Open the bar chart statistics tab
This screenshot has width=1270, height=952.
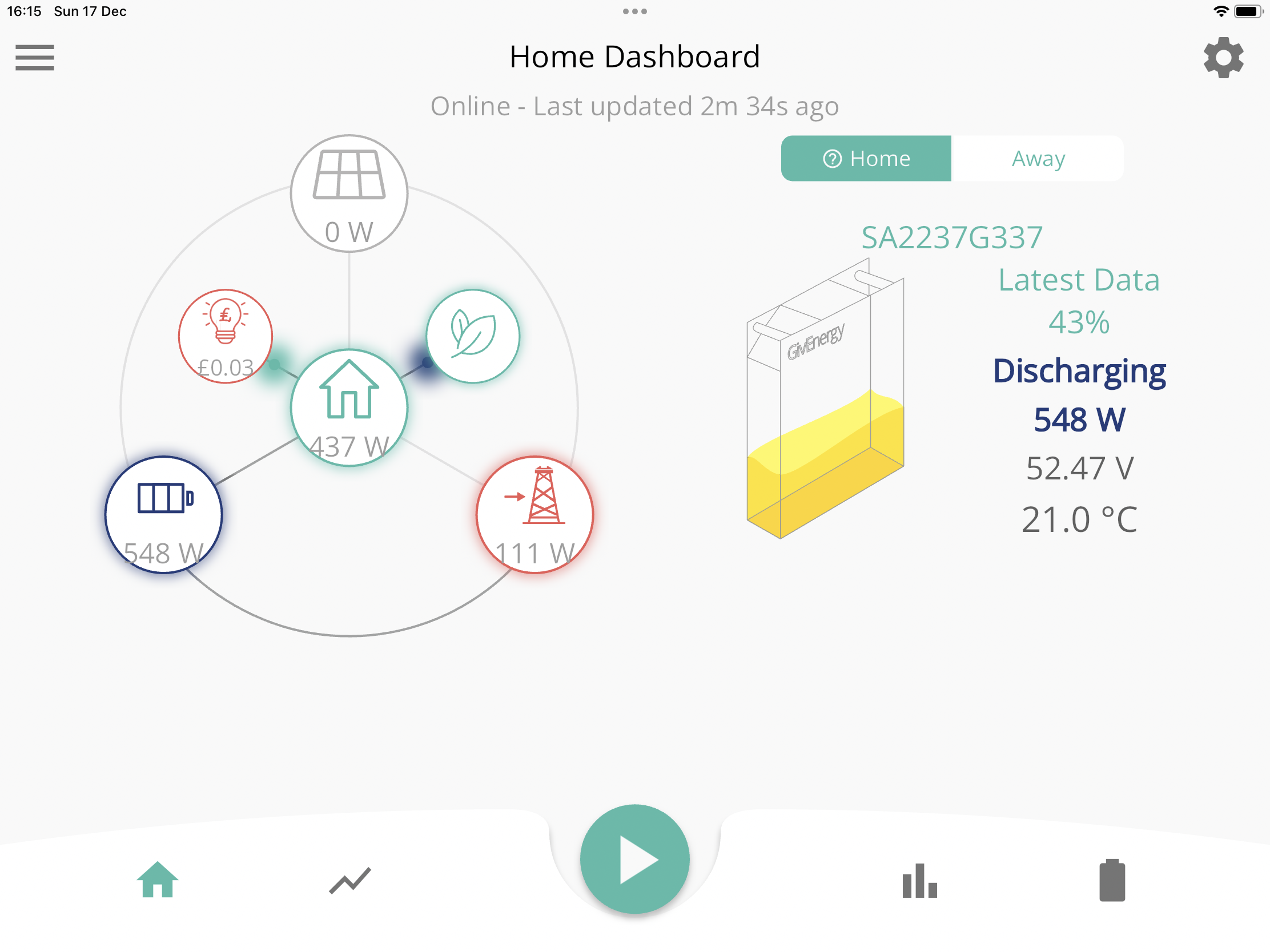pos(919,880)
